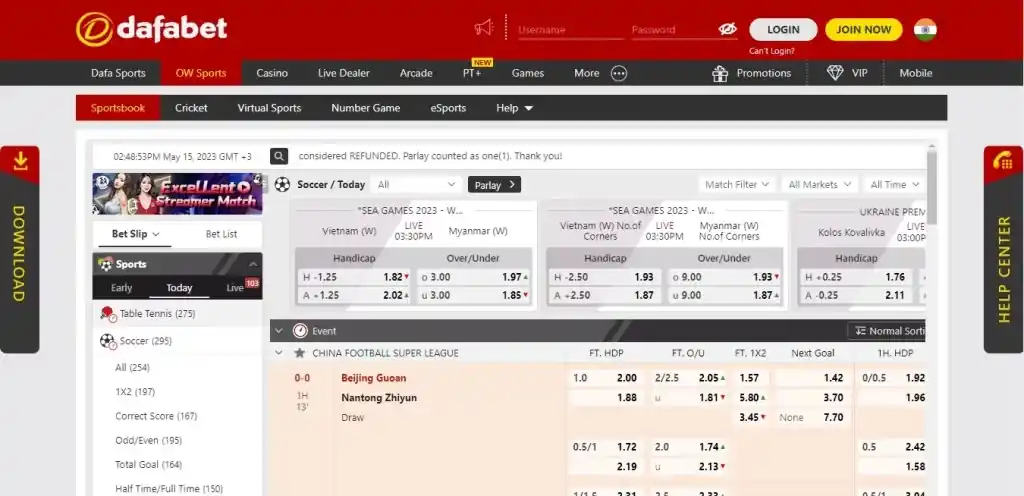
Task: Select the Sportsbook tab
Action: point(118,108)
